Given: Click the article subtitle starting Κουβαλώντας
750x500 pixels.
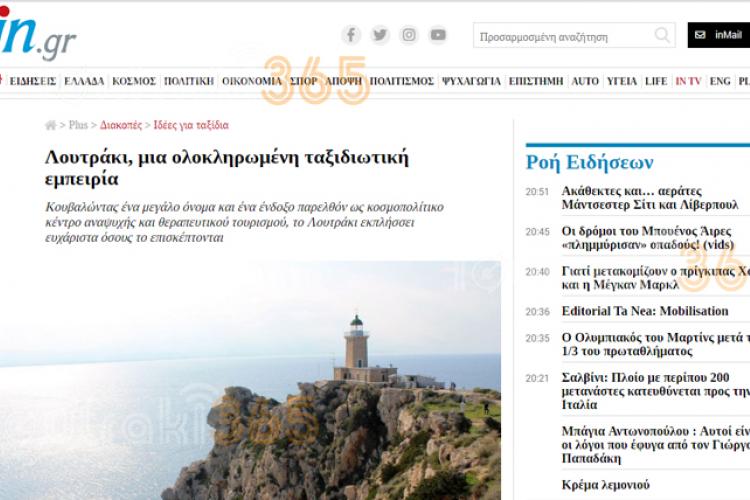Looking at the screenshot, I should [244, 222].
